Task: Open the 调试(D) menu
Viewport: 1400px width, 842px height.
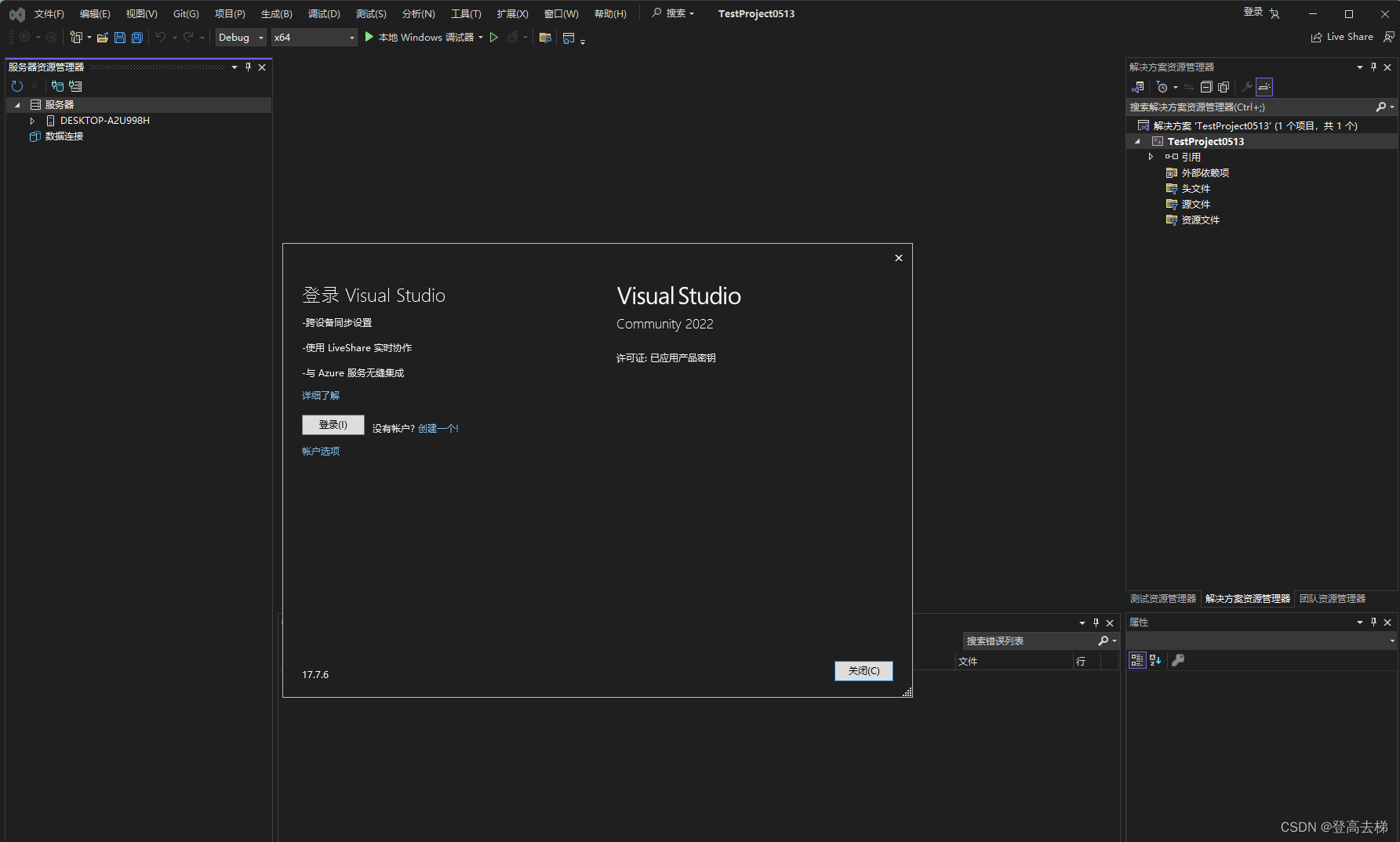Action: point(324,14)
